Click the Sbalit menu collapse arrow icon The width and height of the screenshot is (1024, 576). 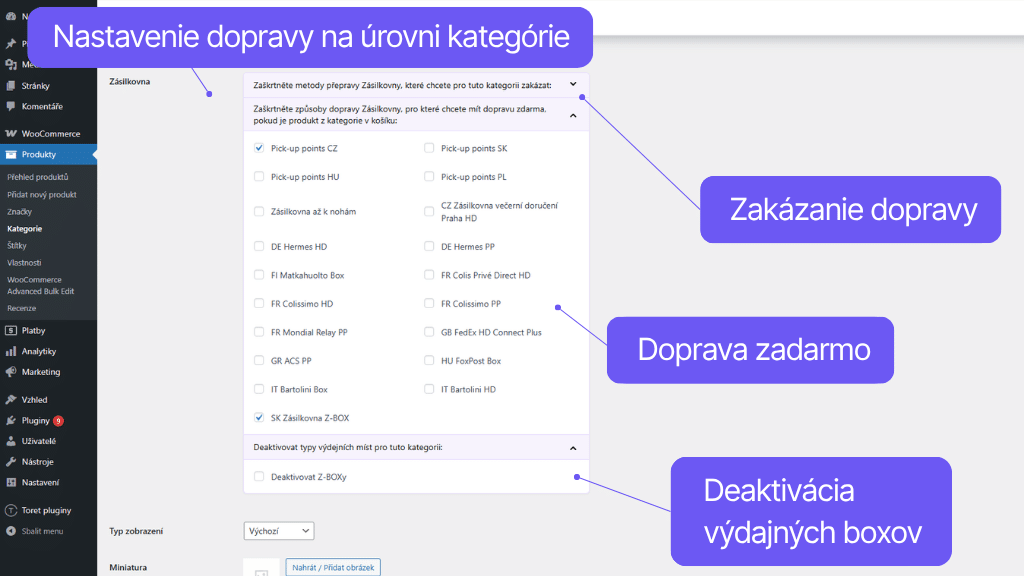click(x=10, y=531)
